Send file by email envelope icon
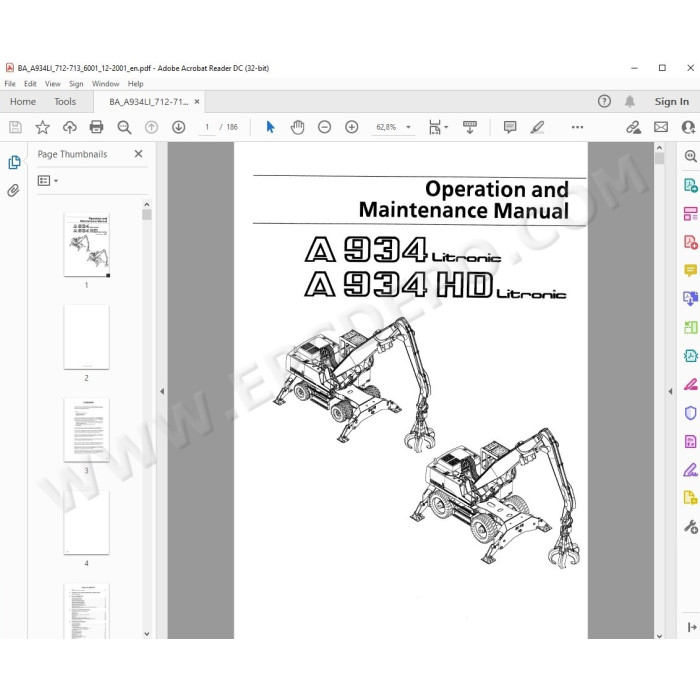Screen dimensions: 700x700 point(661,127)
